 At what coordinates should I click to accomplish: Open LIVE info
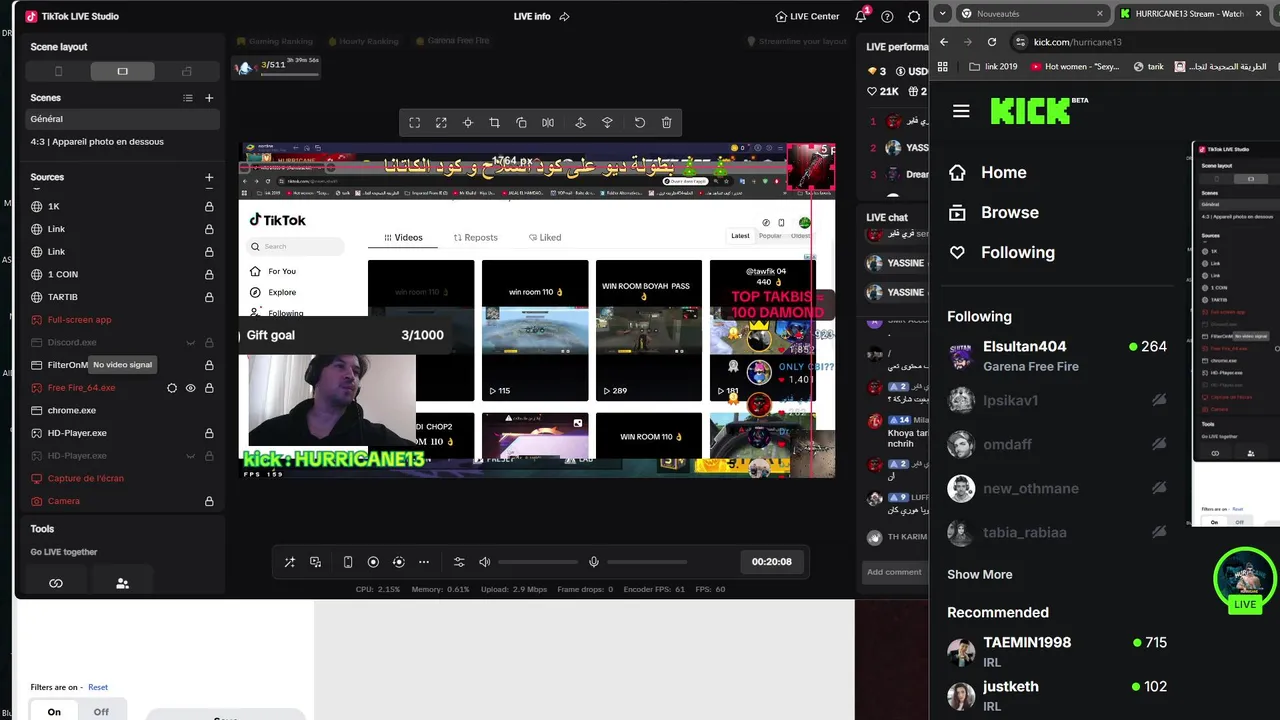[532, 17]
